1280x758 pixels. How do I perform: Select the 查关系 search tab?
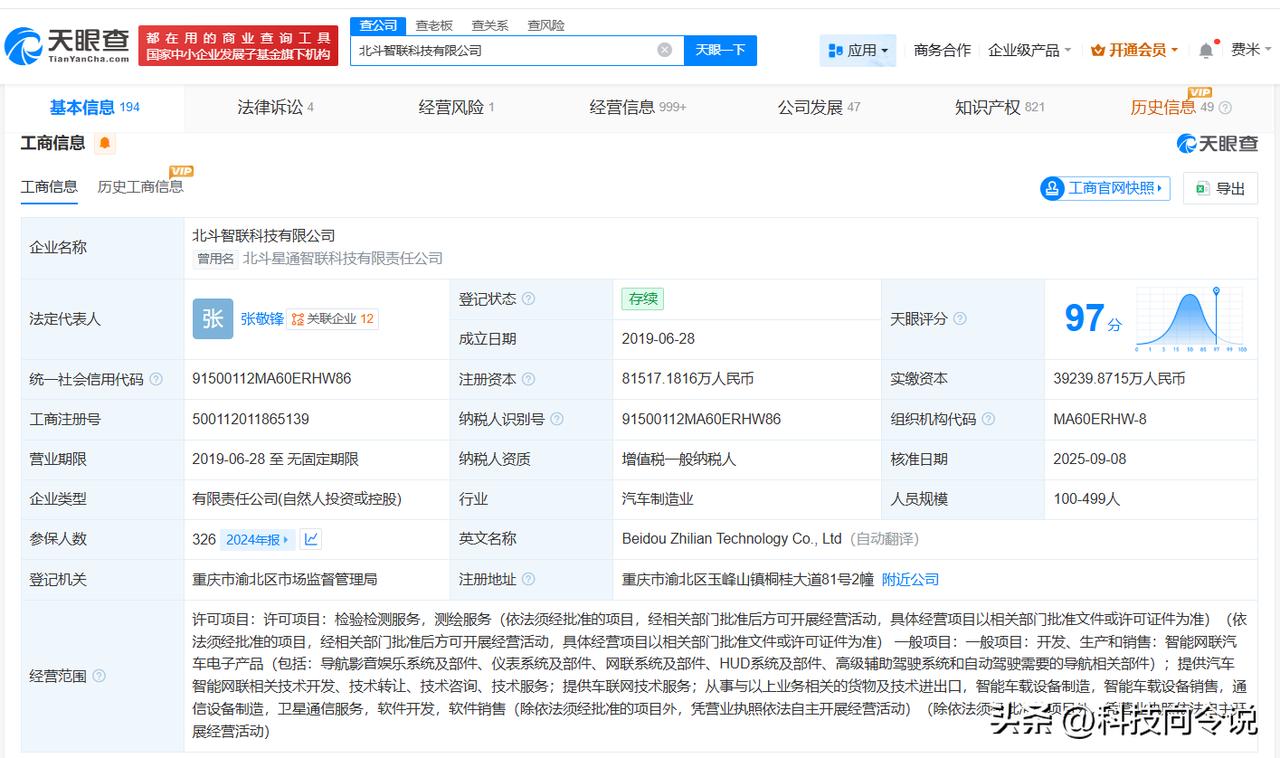[x=490, y=25]
